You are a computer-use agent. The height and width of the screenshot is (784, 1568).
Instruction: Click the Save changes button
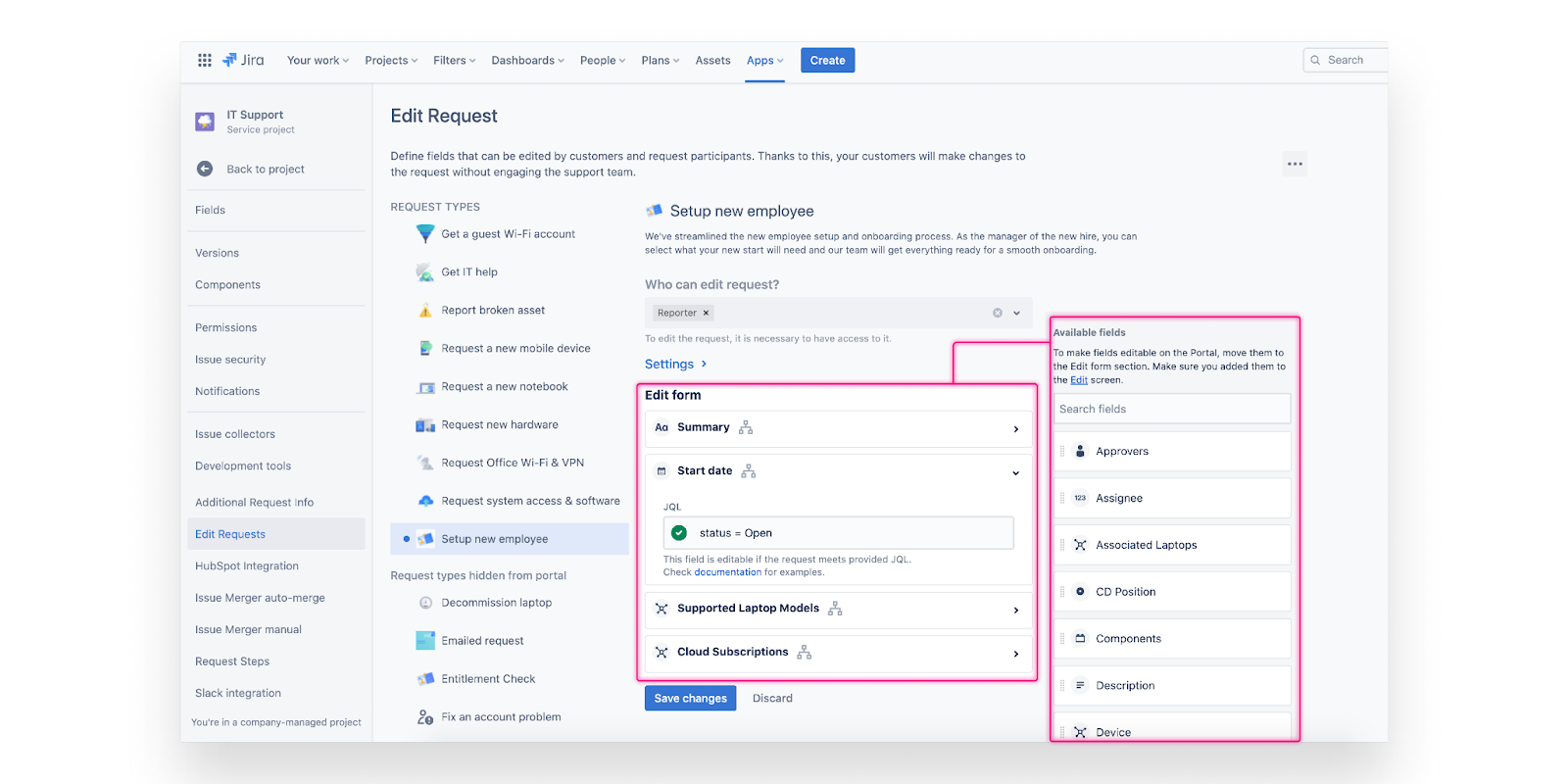691,698
